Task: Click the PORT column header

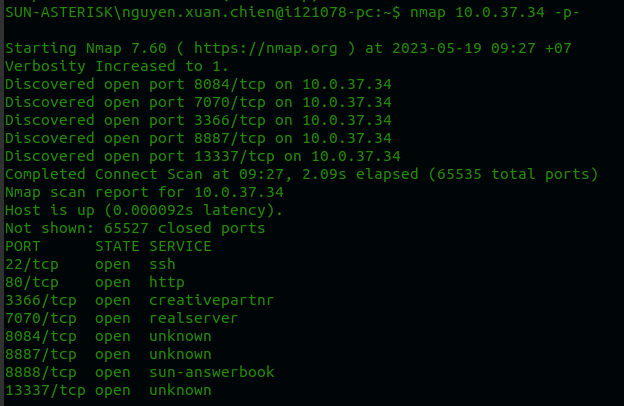Action: tap(23, 246)
